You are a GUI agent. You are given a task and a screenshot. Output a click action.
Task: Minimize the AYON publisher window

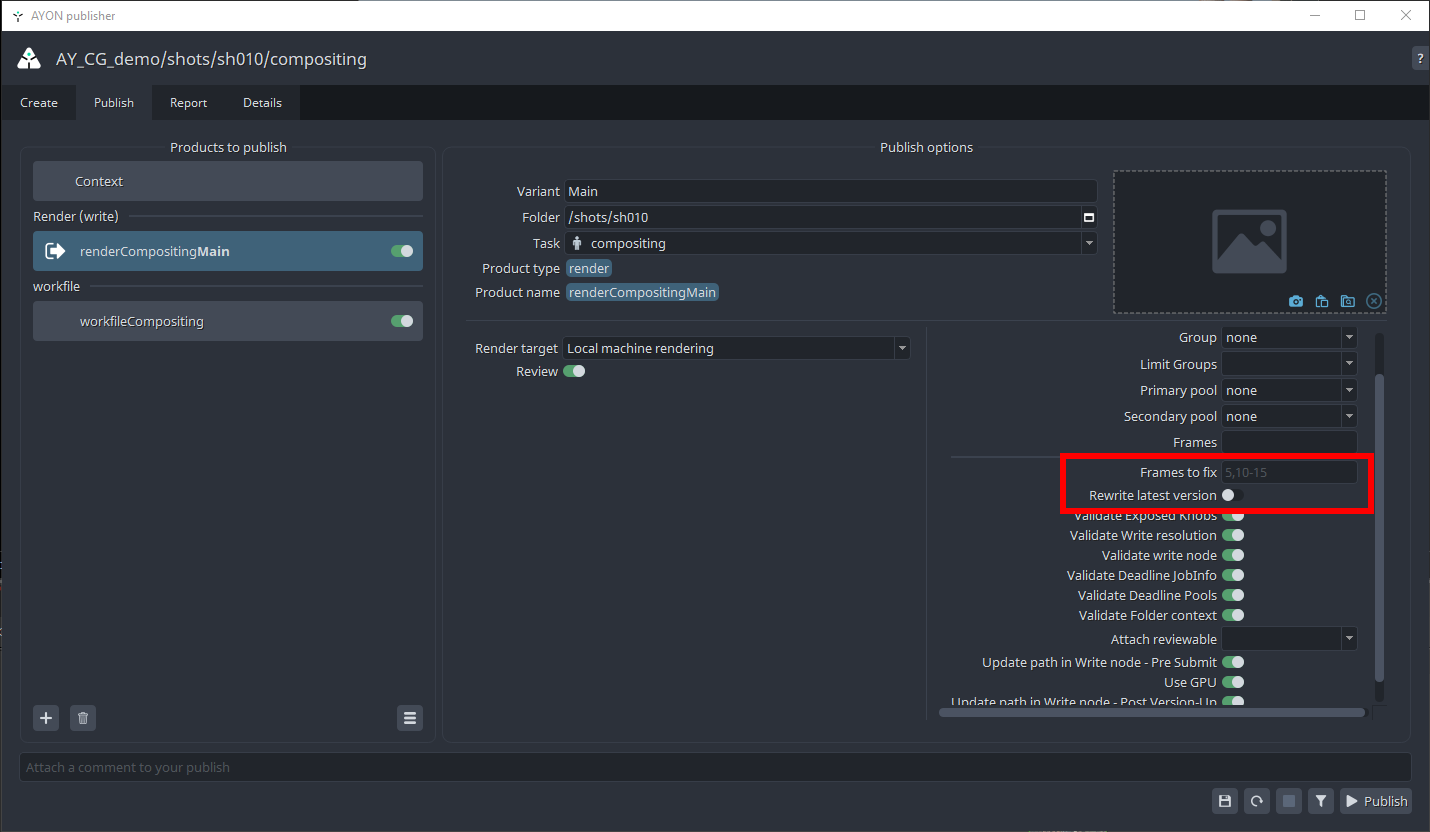coord(1314,15)
